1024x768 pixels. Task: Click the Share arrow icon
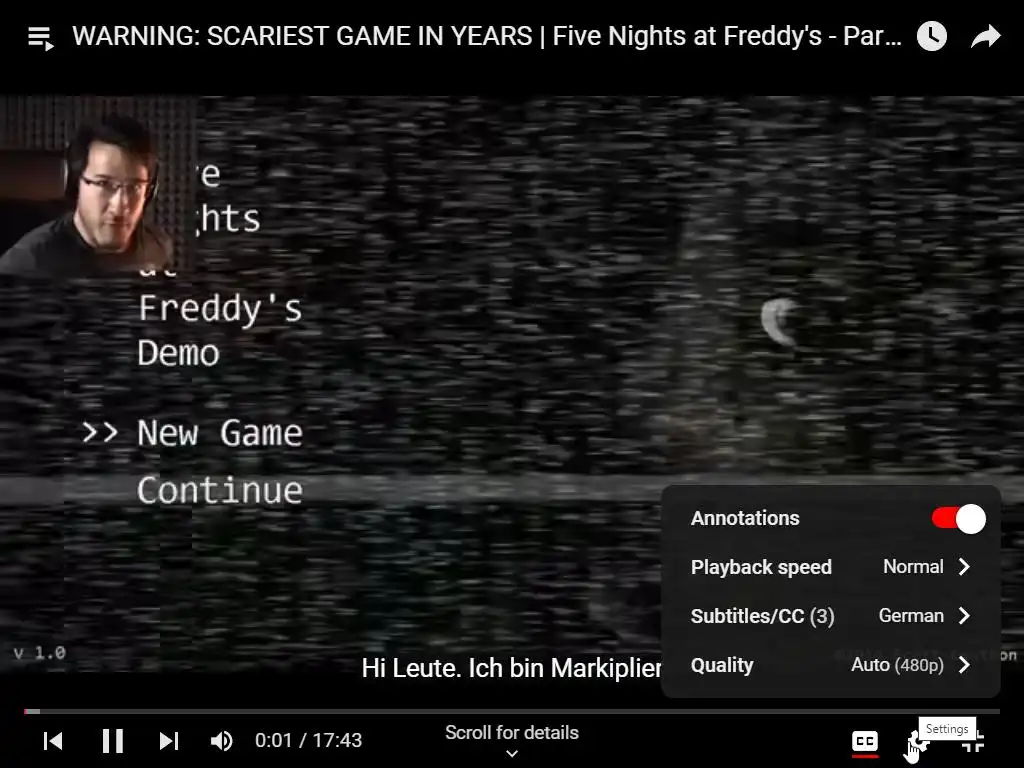click(x=985, y=37)
